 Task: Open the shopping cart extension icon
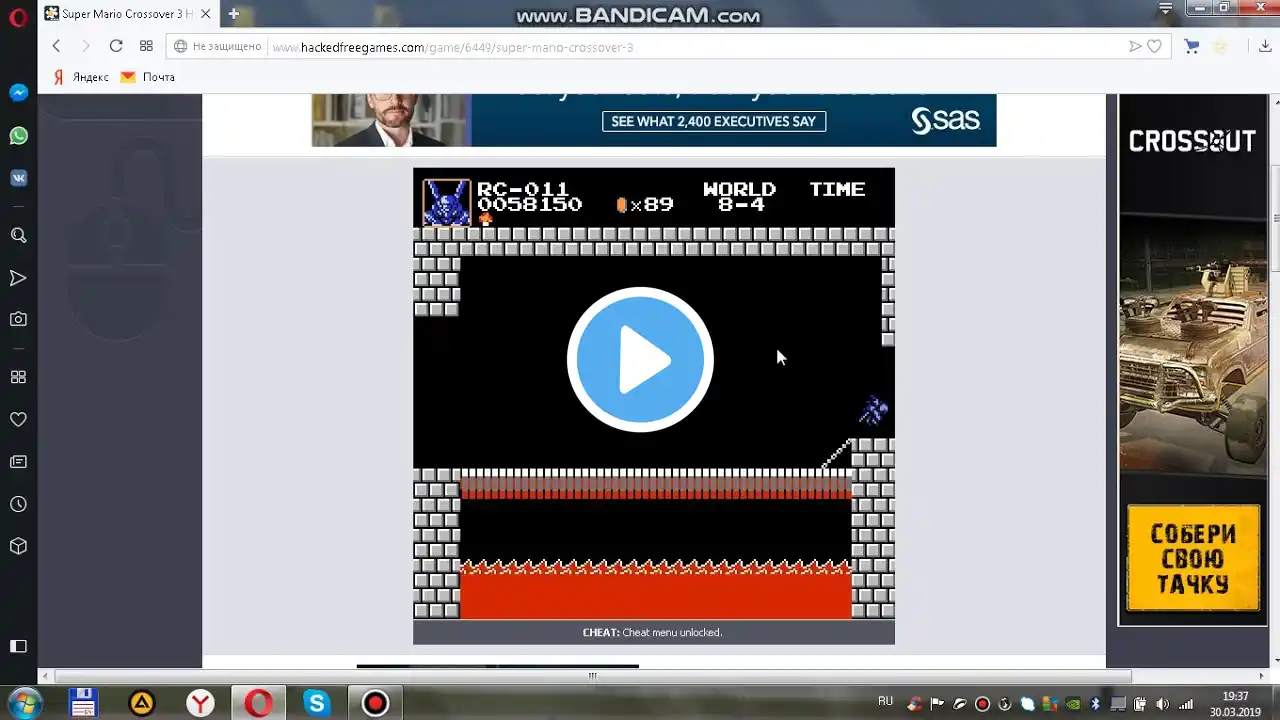[1191, 46]
